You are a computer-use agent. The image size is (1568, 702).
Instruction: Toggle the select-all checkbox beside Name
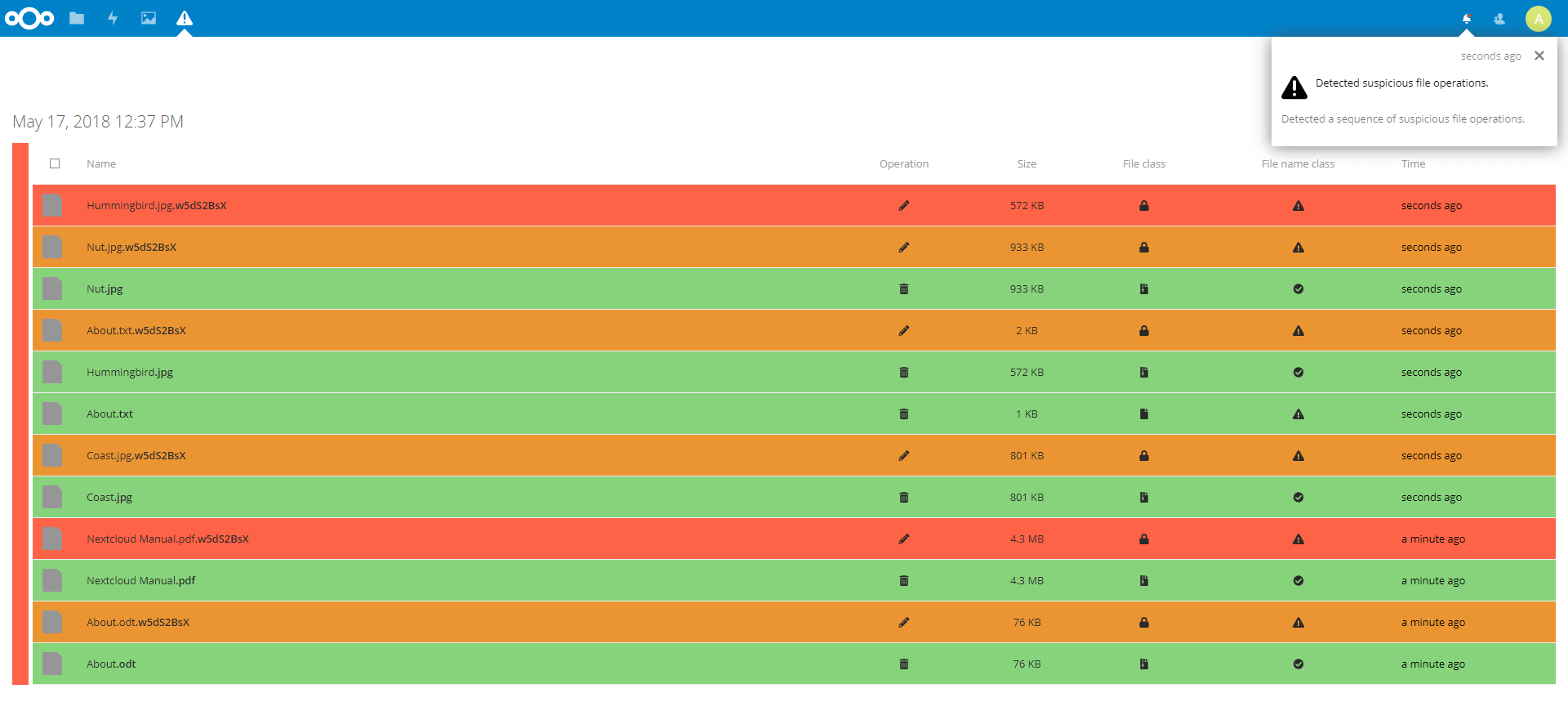pyautogui.click(x=55, y=163)
